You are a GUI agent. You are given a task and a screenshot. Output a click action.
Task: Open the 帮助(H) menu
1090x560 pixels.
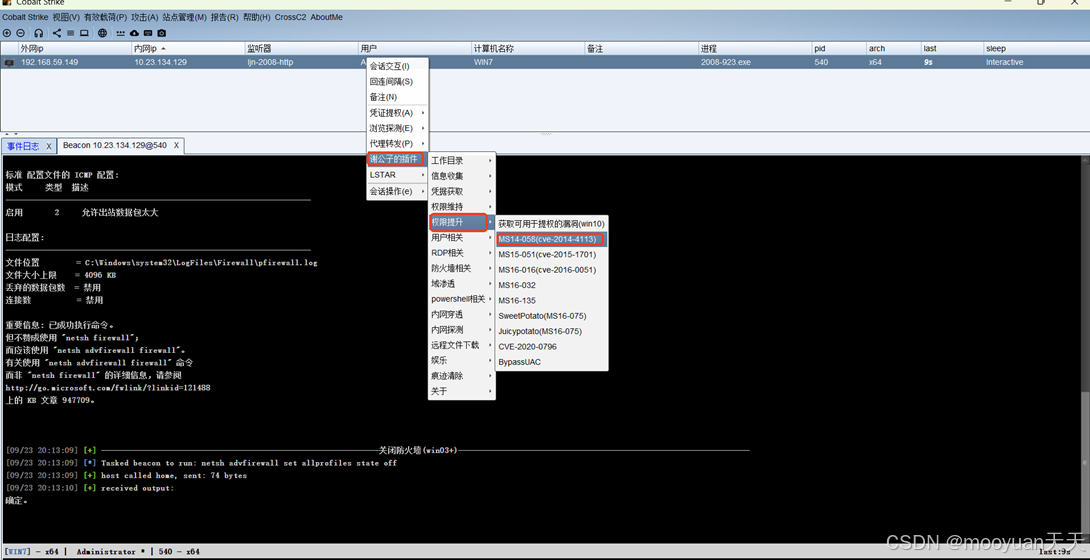257,17
